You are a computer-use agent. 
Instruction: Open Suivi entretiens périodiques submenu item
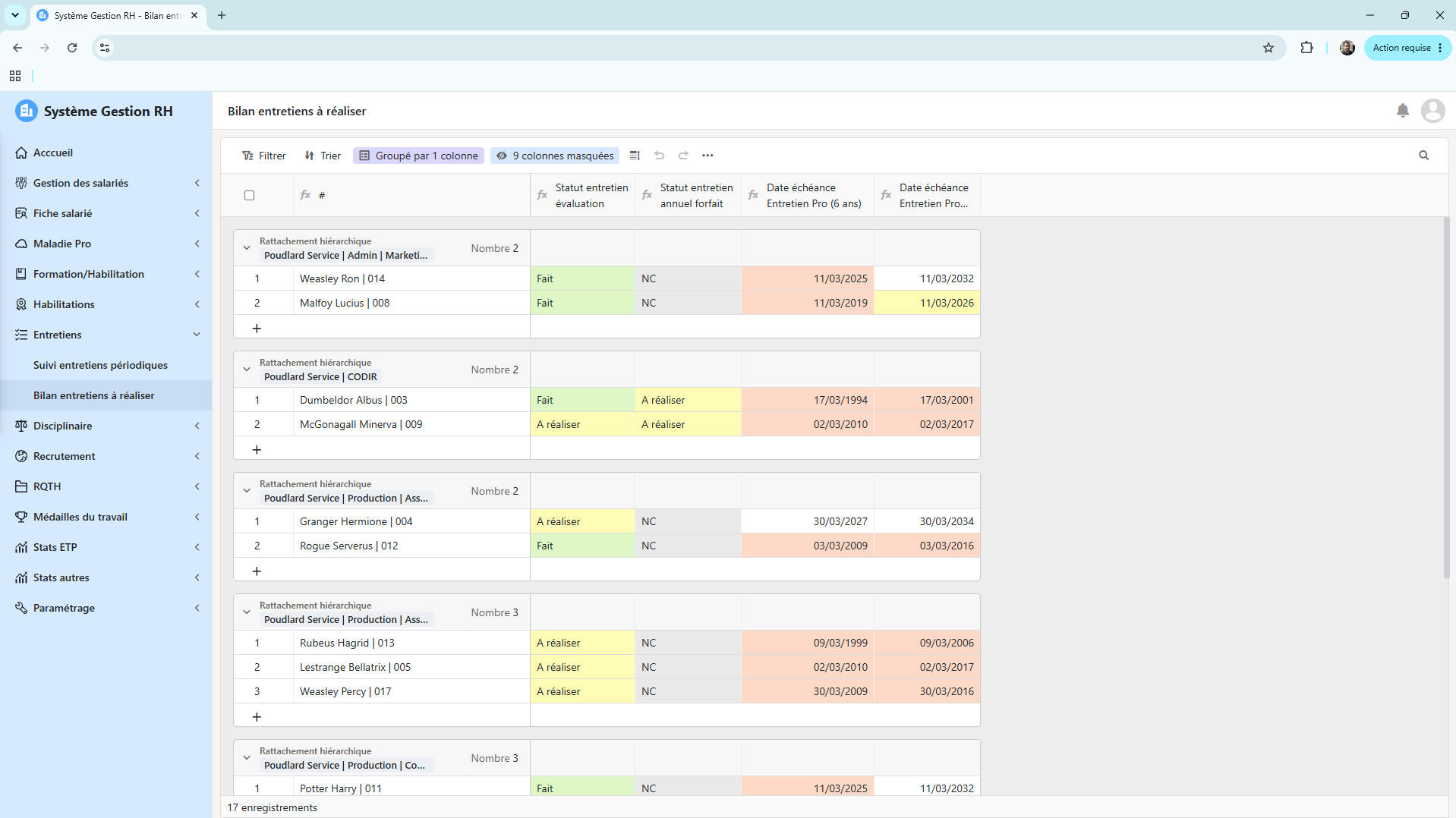click(x=106, y=365)
